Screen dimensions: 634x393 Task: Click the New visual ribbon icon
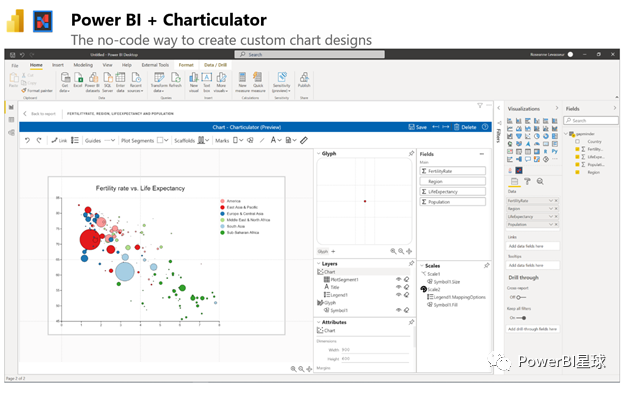tap(194, 82)
